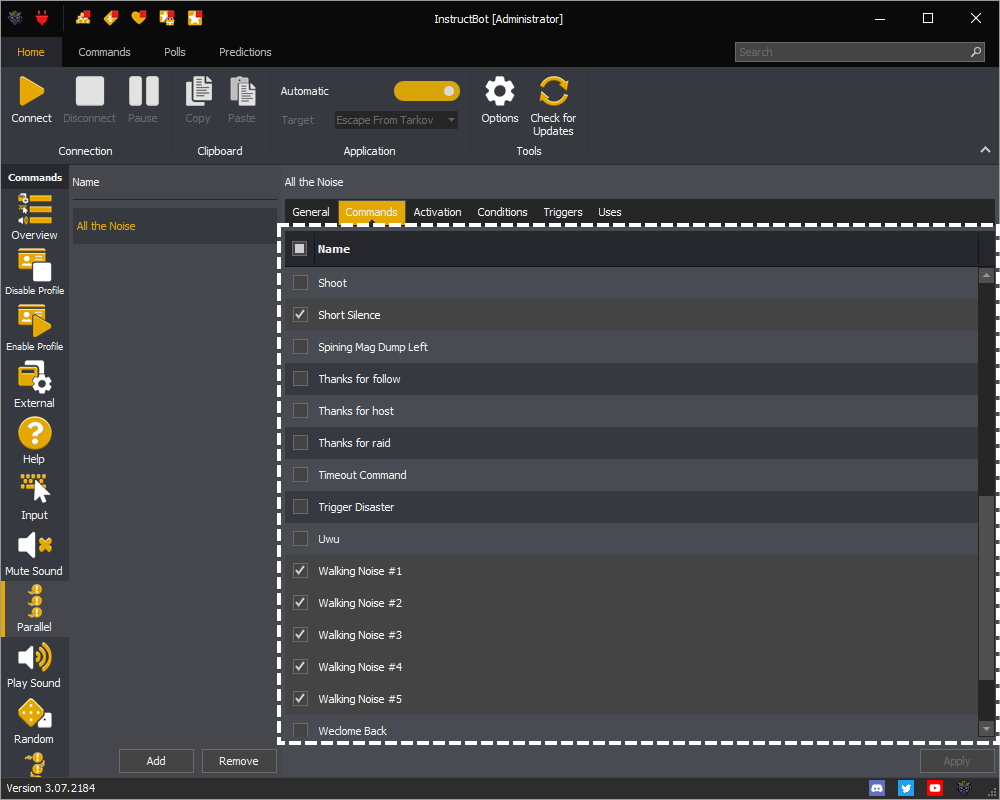Click Check for Updates icon
1000x800 pixels.
pos(553,91)
